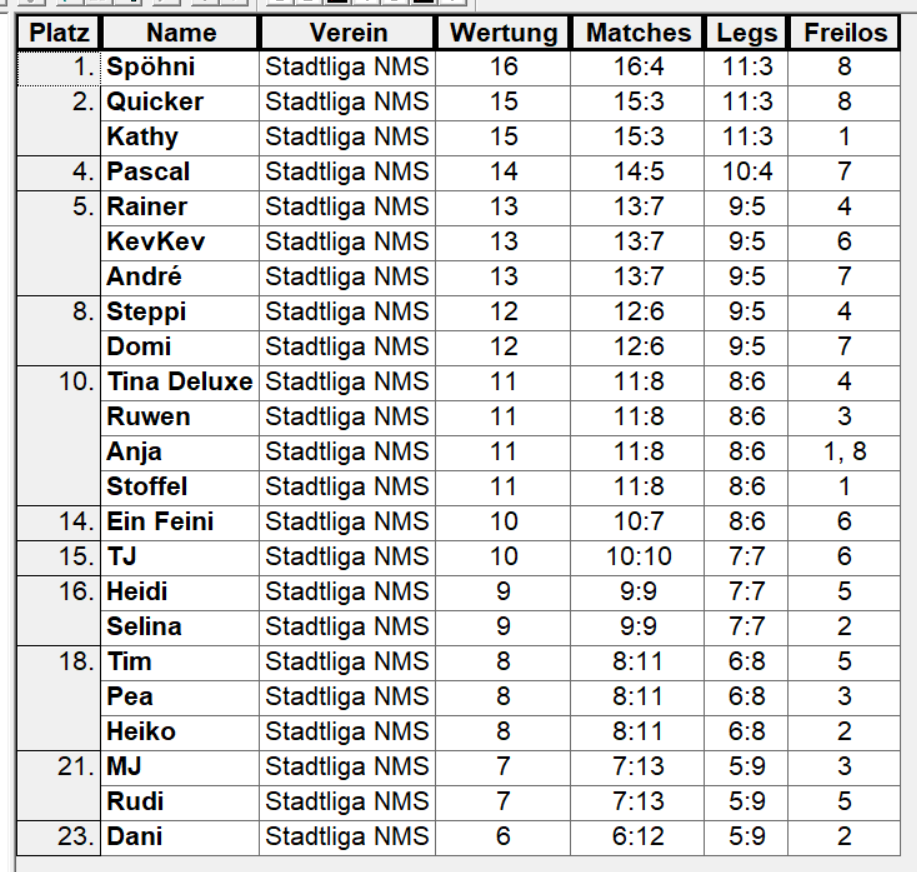Viewport: 917px width, 872px height.
Task: Select player Spöhni in the name column
Action: tap(151, 68)
